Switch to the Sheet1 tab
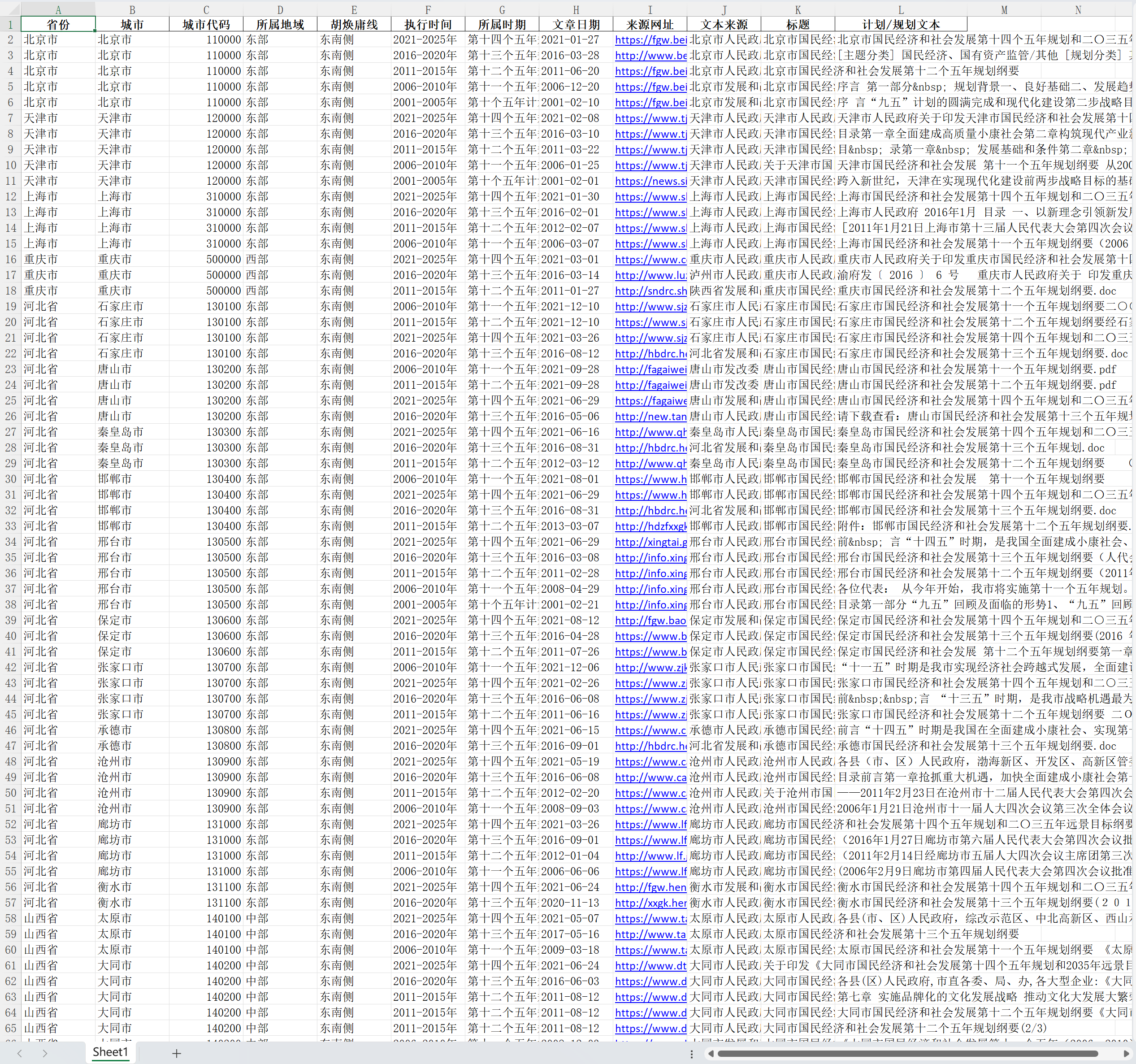The height and width of the screenshot is (1064, 1136). [110, 1052]
